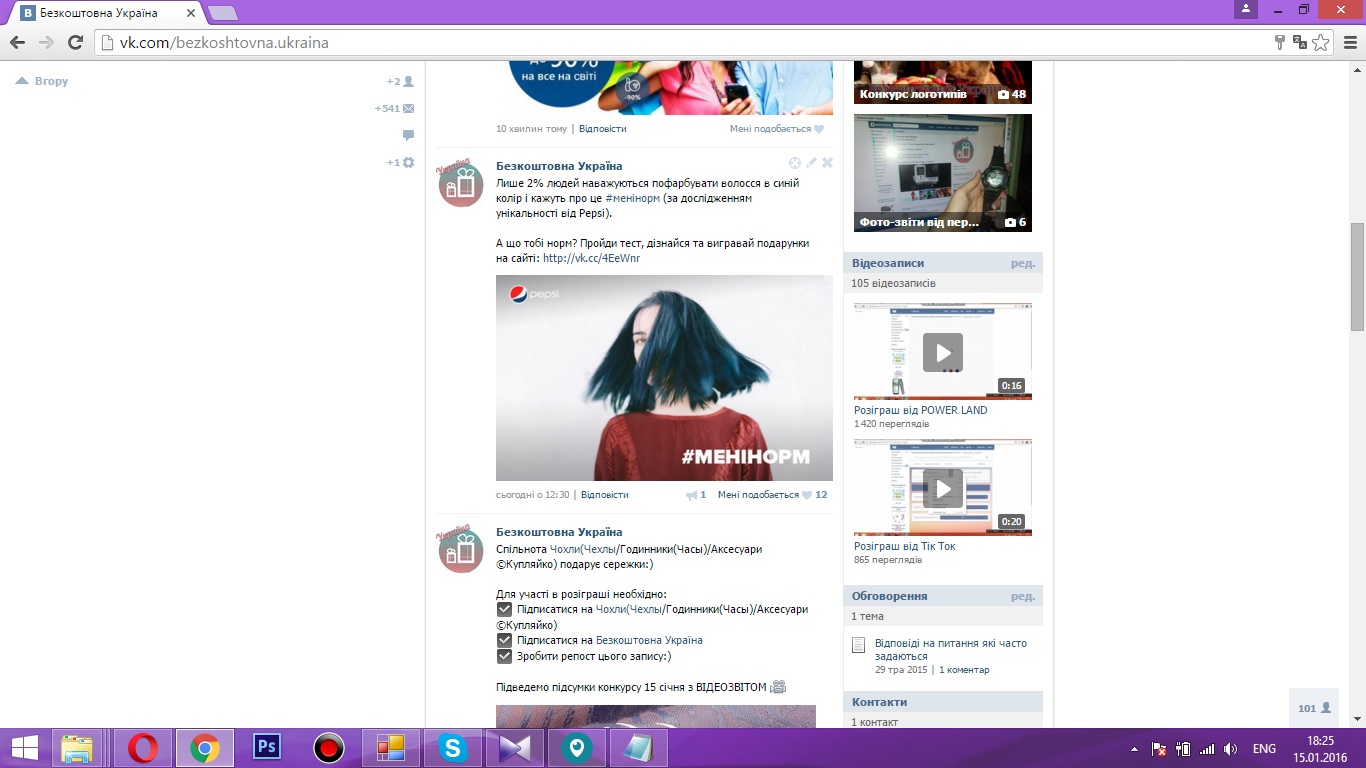Open Photoshop from the taskbar
1366x768 pixels.
(266, 748)
